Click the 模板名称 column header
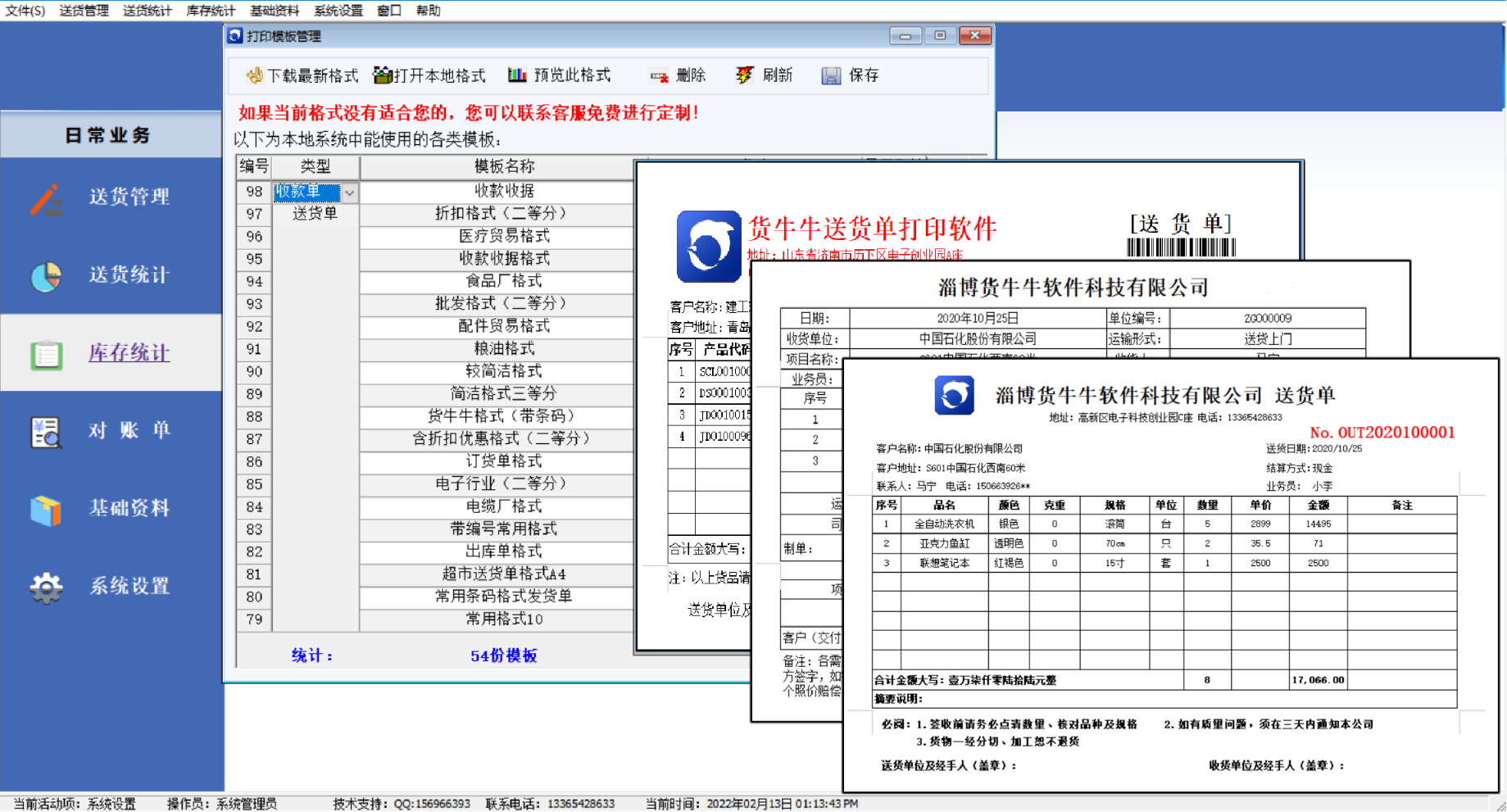The width and height of the screenshot is (1507, 812). pos(504,166)
